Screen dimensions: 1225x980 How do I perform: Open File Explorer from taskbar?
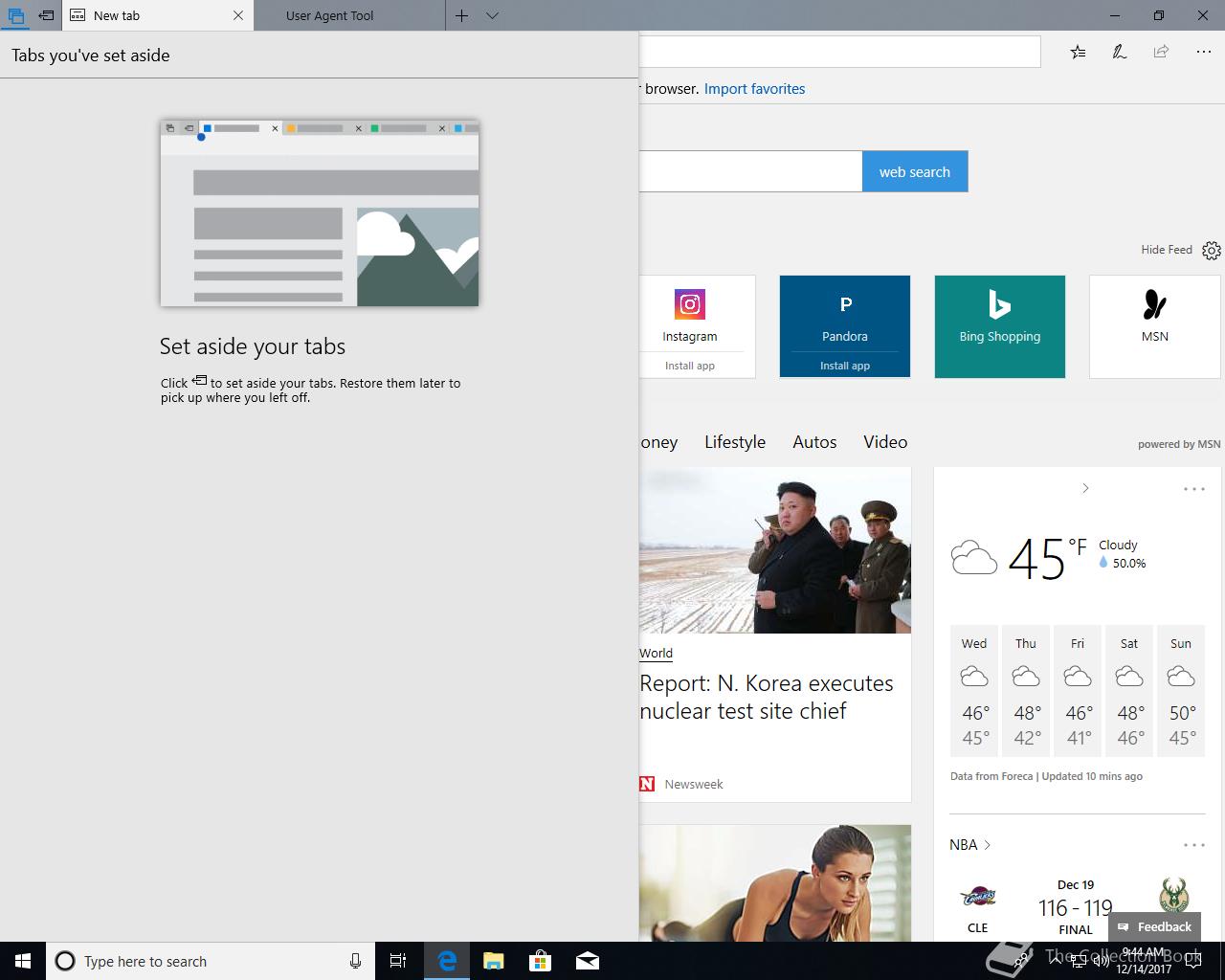coord(493,961)
